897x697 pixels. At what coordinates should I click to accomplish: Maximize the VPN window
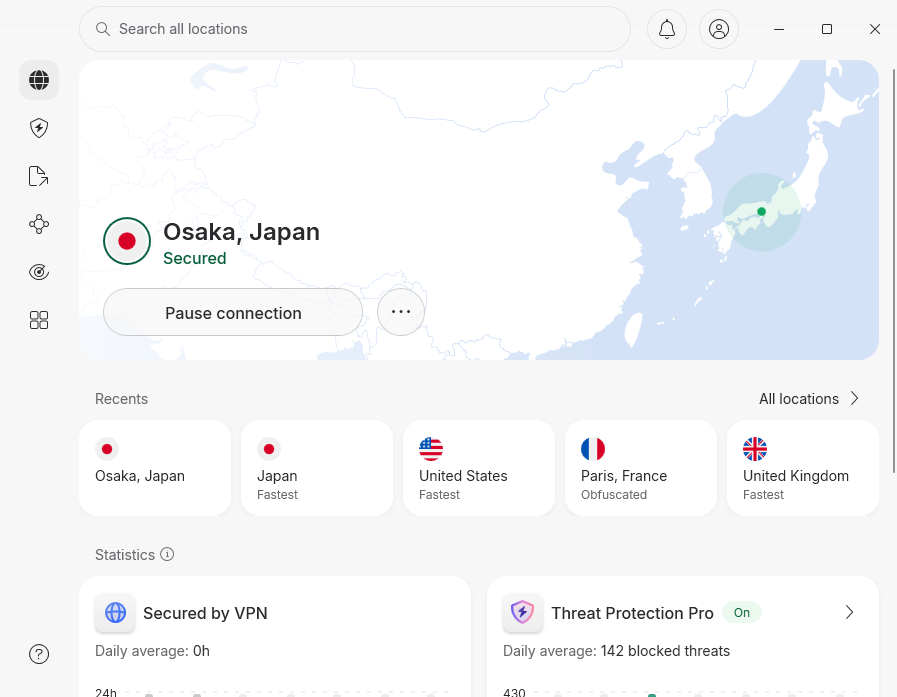pyautogui.click(x=827, y=29)
